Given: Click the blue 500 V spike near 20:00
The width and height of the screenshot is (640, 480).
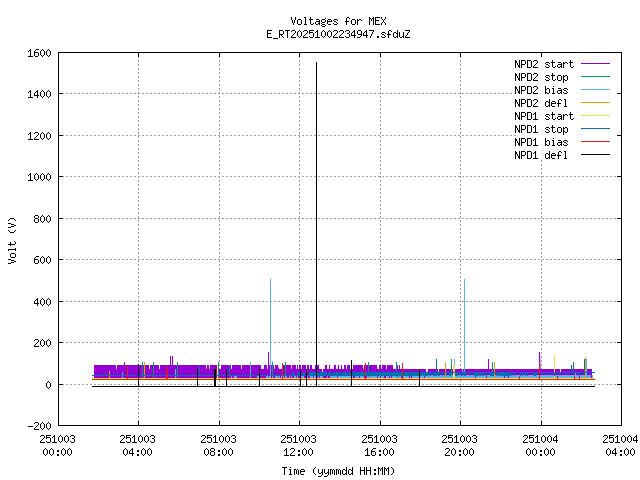Looking at the screenshot, I should (x=464, y=281).
